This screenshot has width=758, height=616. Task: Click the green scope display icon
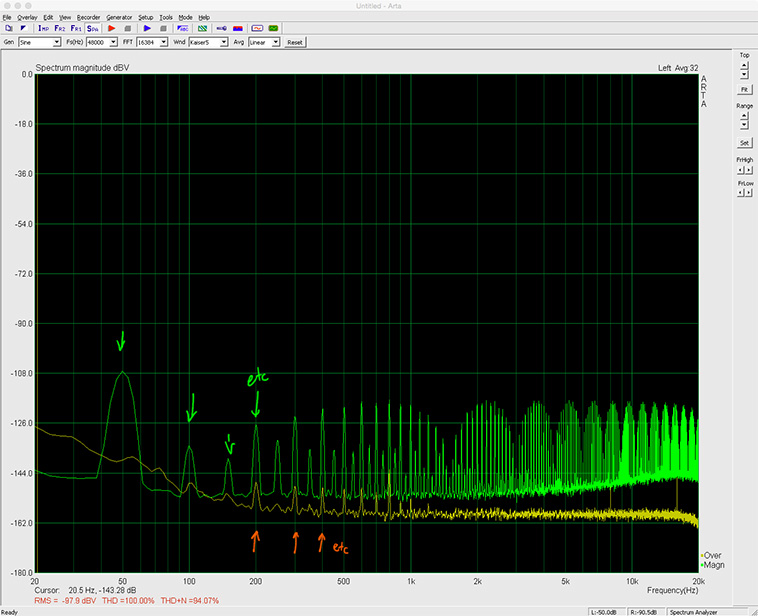point(273,29)
